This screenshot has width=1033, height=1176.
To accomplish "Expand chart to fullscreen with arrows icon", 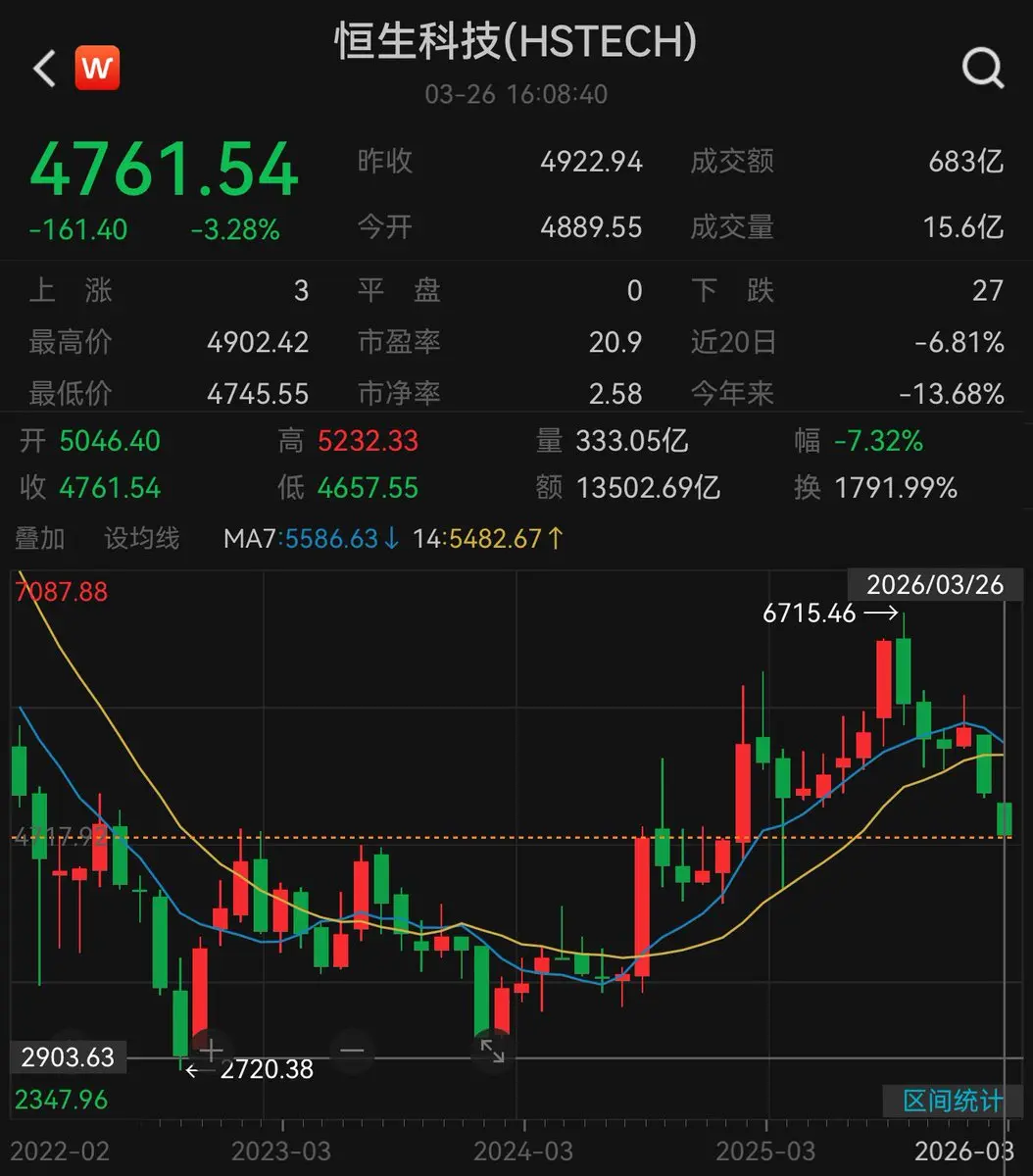I will pyautogui.click(x=492, y=1051).
